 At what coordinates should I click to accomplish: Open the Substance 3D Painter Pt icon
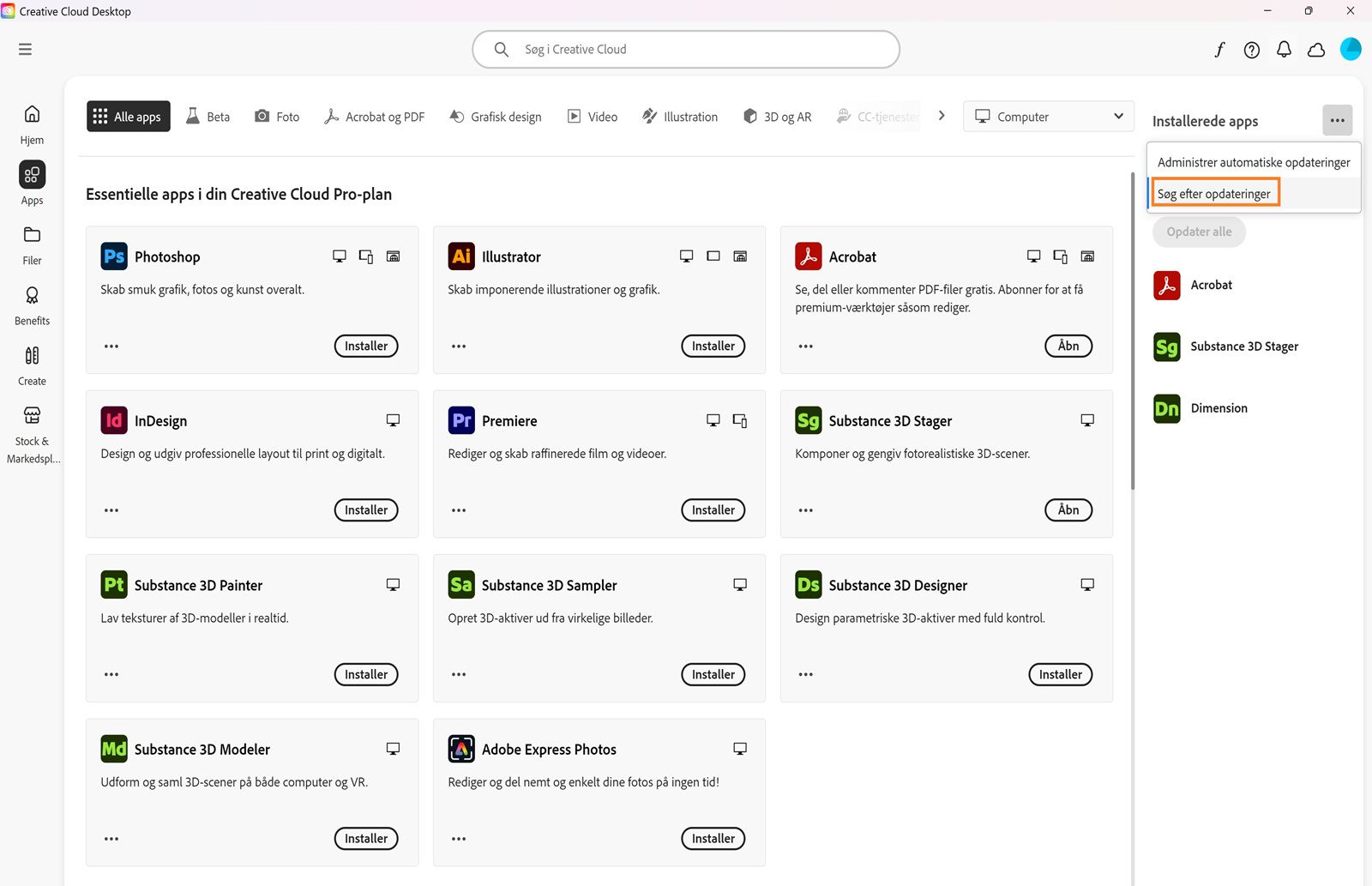coord(112,584)
